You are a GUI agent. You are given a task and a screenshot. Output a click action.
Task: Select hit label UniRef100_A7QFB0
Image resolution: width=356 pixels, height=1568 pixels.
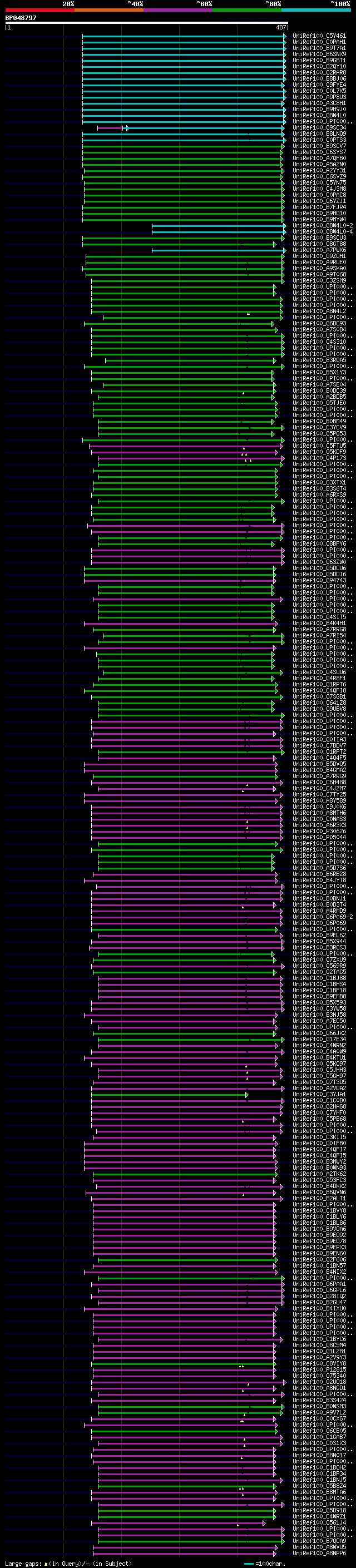coord(319,159)
